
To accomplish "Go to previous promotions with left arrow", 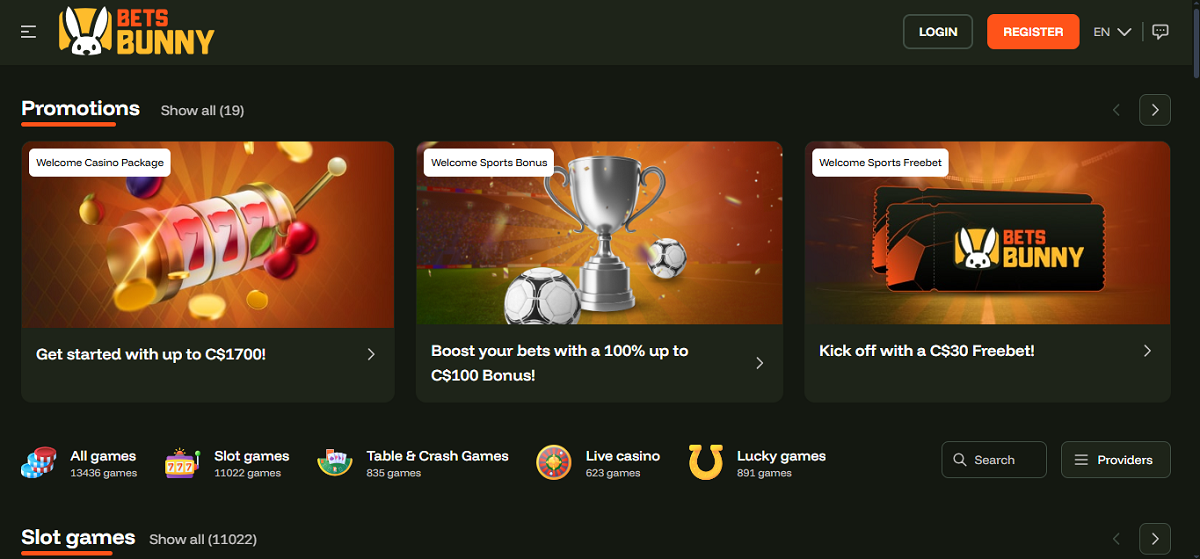I will [x=1117, y=110].
